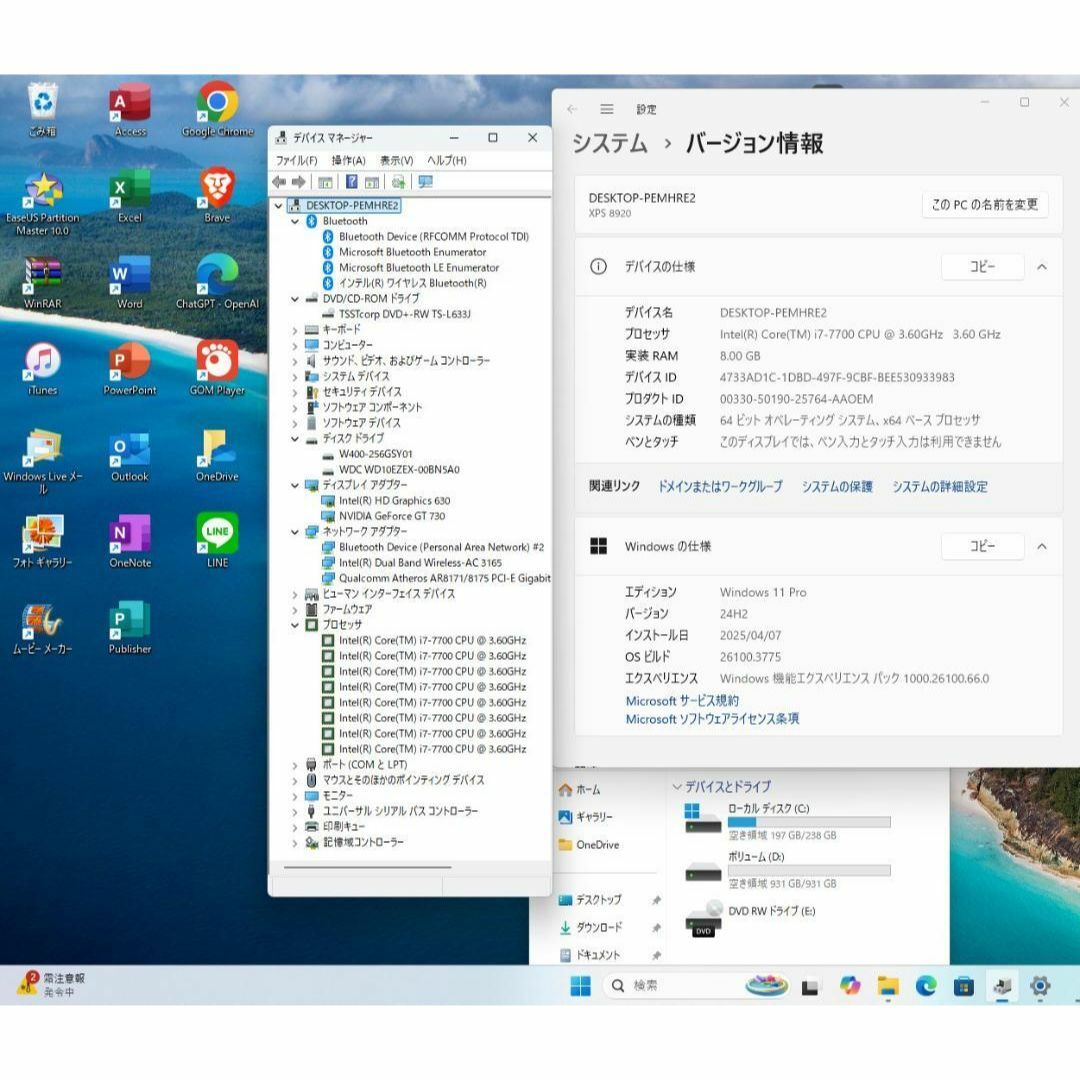Viewport: 1080px width, 1080px height.
Task: Click the blue Help icon in Device Manager toolbar
Action: 351,182
